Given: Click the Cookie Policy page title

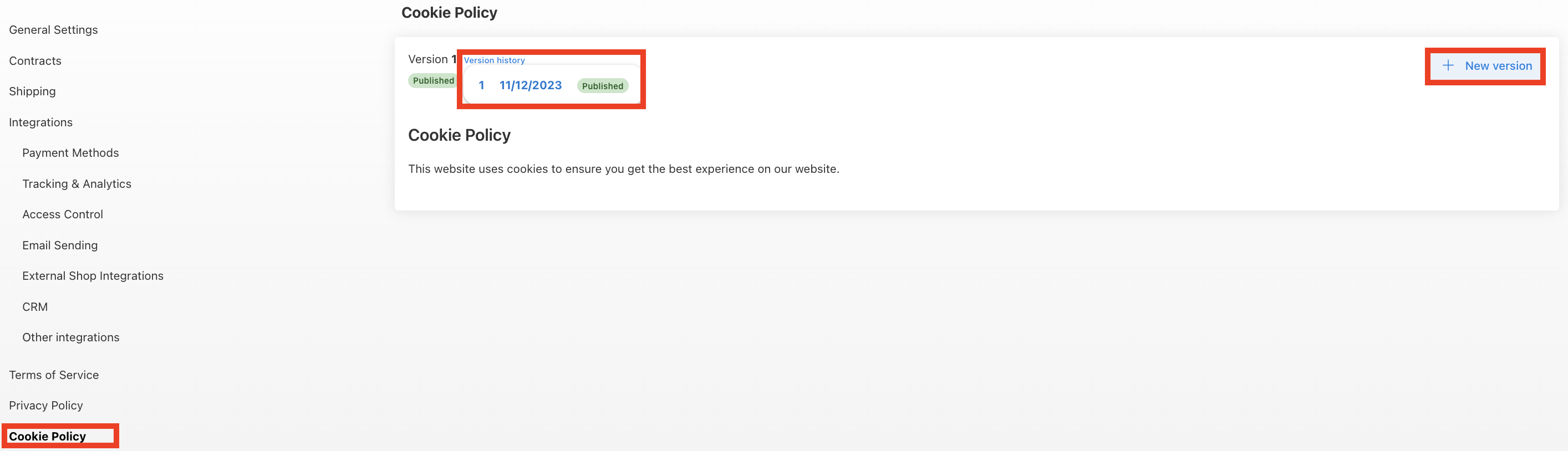Looking at the screenshot, I should [x=449, y=13].
